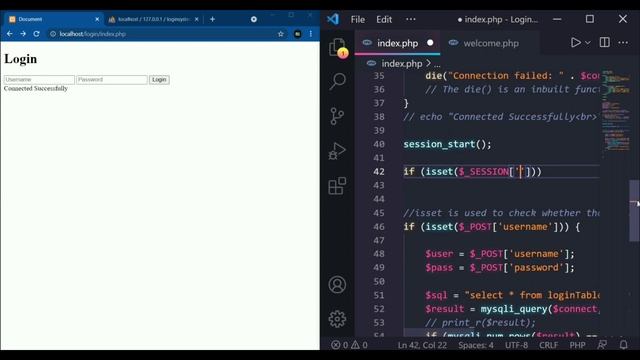
Task: Open notifications bell in status bar
Action: (623, 345)
